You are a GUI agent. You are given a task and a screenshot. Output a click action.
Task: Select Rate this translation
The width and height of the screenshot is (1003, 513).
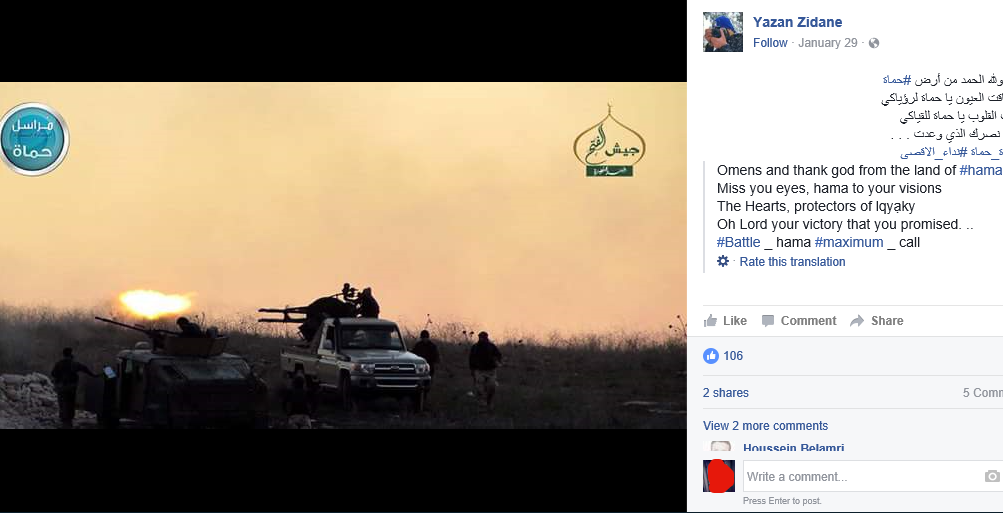click(792, 262)
